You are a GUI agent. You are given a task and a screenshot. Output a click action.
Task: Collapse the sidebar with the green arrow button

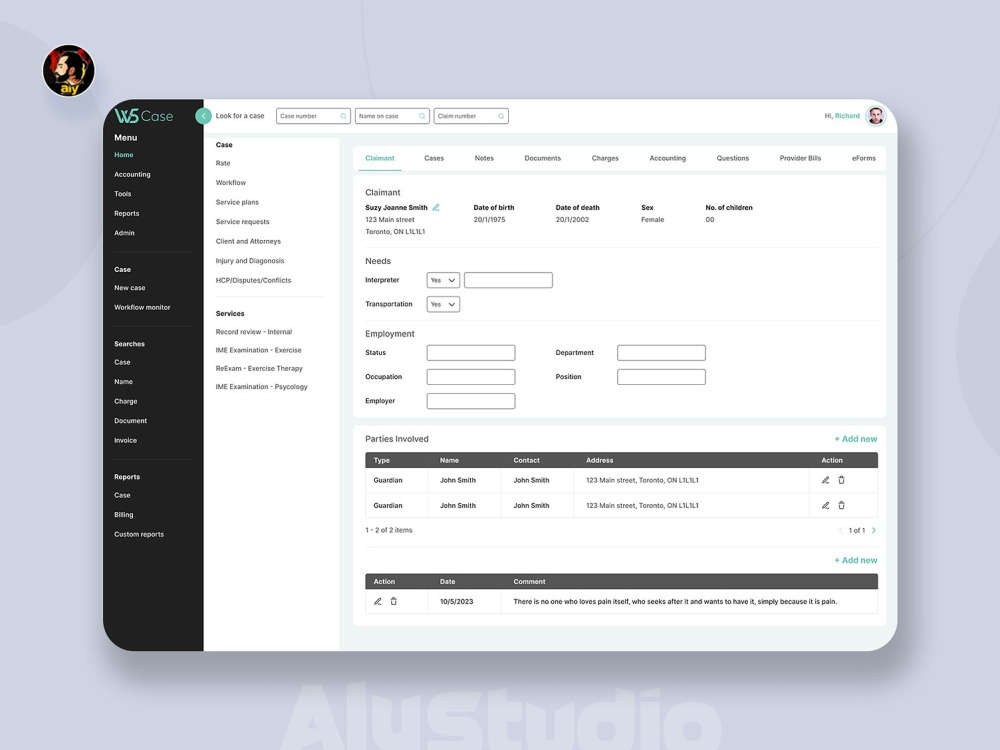point(203,116)
